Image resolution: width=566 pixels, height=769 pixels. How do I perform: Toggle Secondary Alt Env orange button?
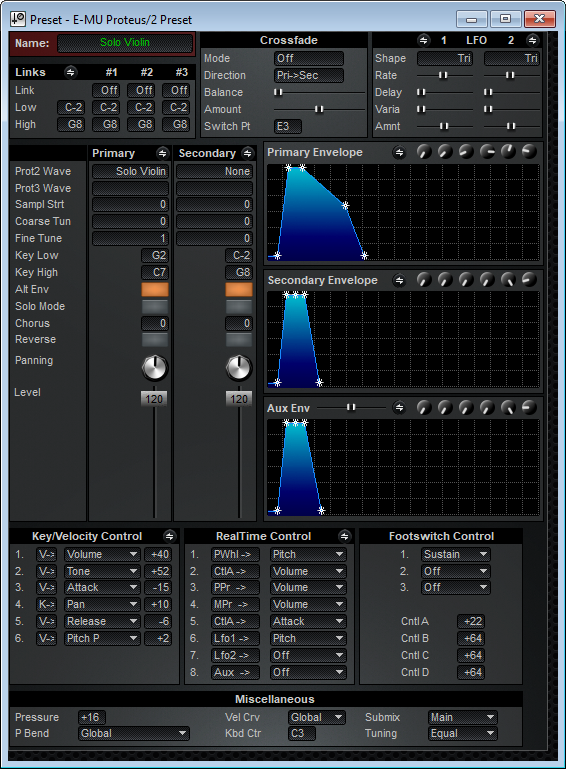(x=239, y=289)
